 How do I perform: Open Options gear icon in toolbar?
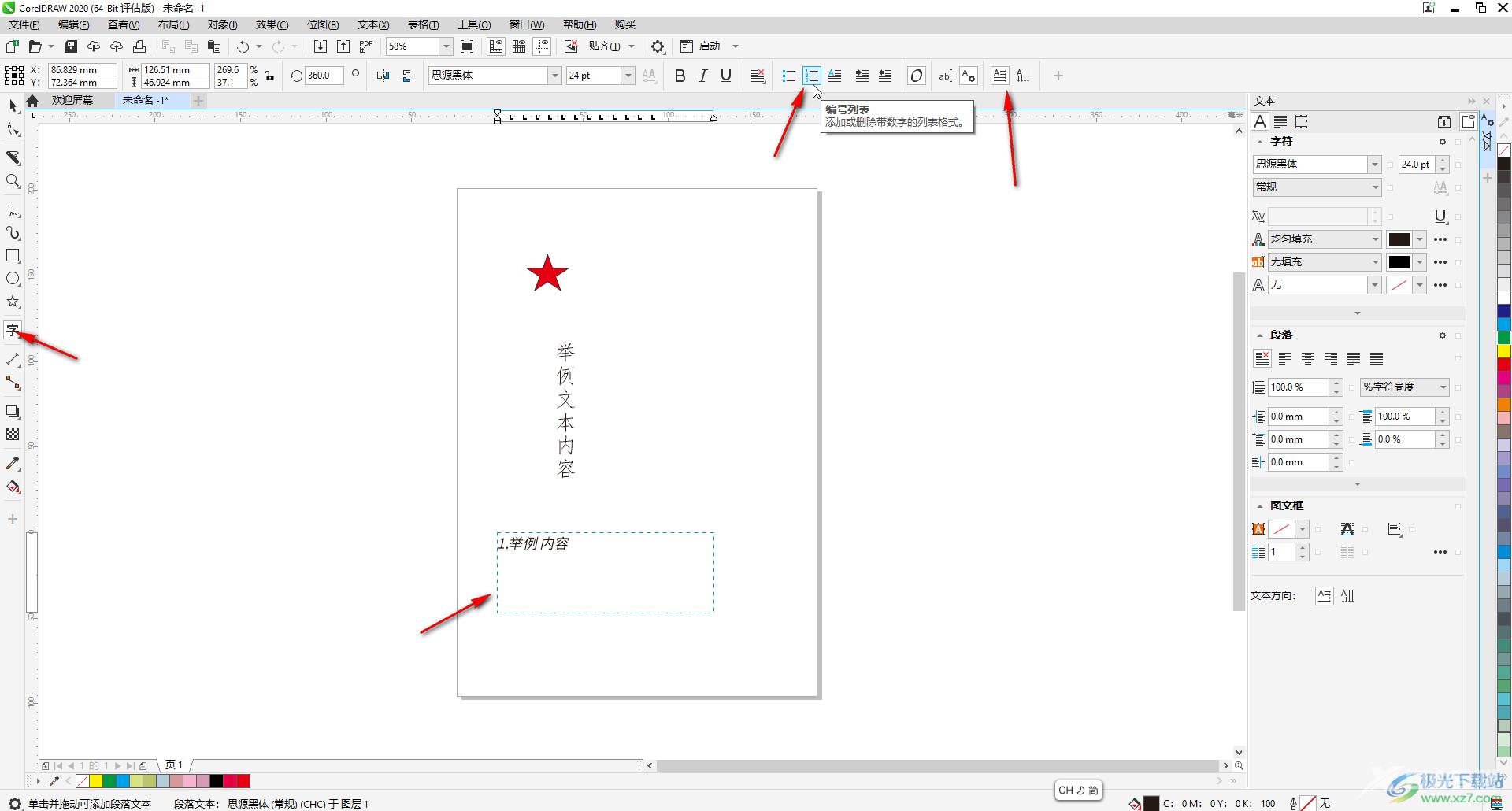click(658, 46)
